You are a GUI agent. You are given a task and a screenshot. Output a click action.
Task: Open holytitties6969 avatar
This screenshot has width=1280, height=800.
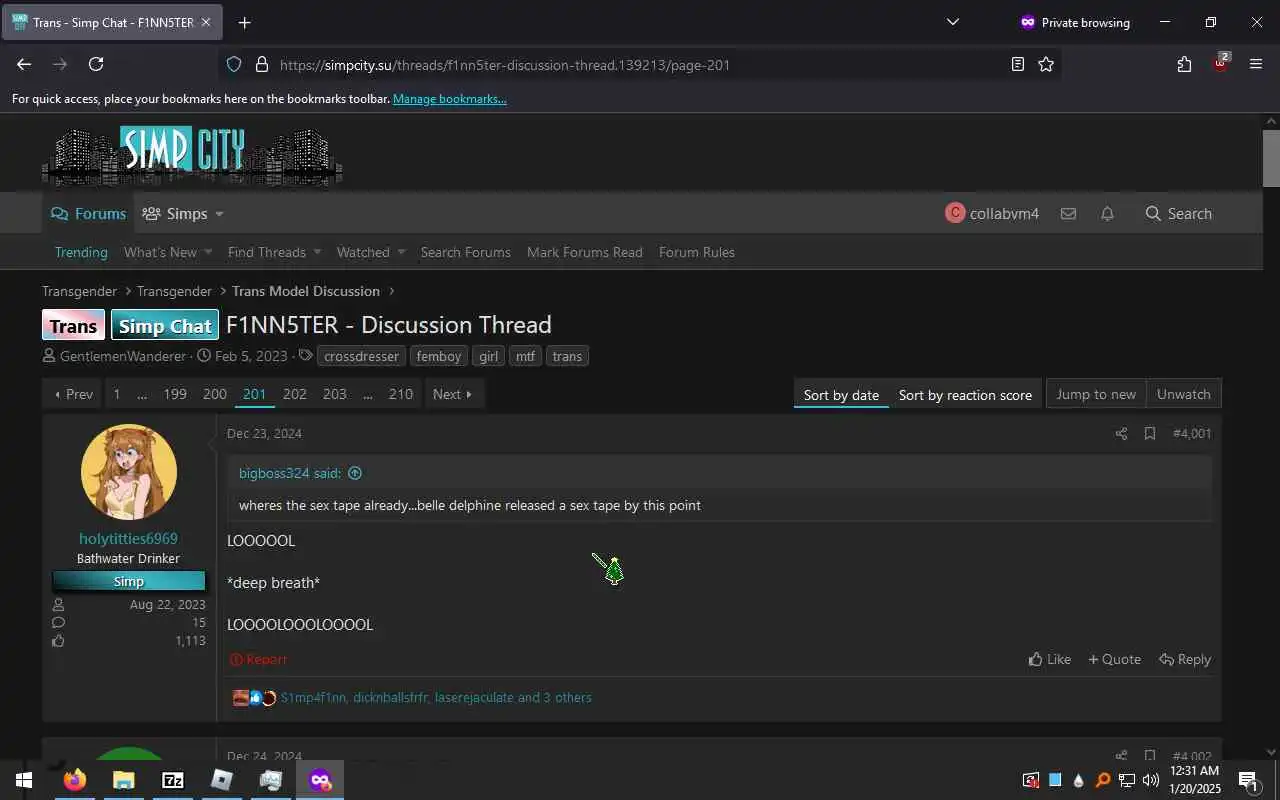pyautogui.click(x=129, y=472)
